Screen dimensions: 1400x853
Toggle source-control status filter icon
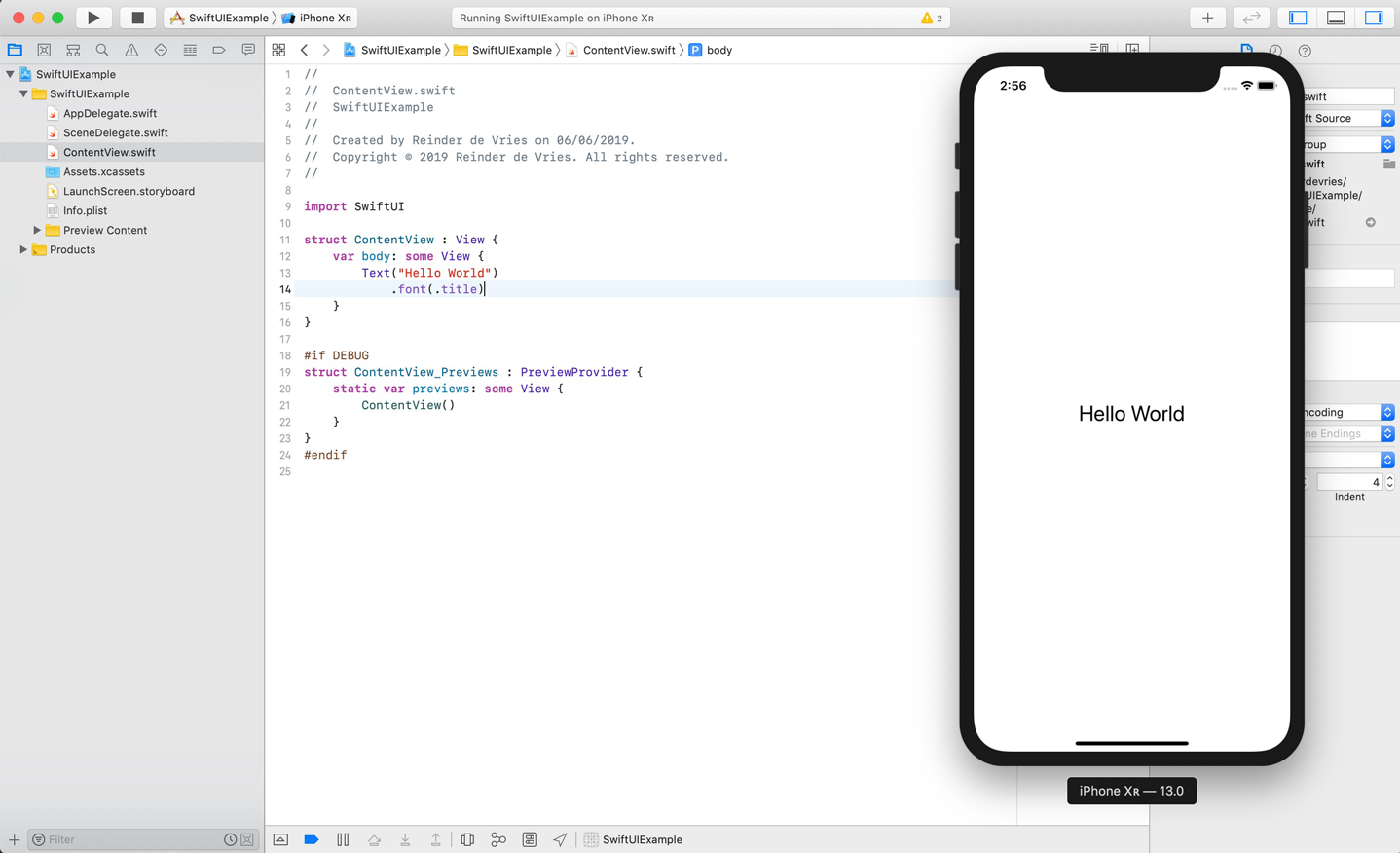click(247, 839)
